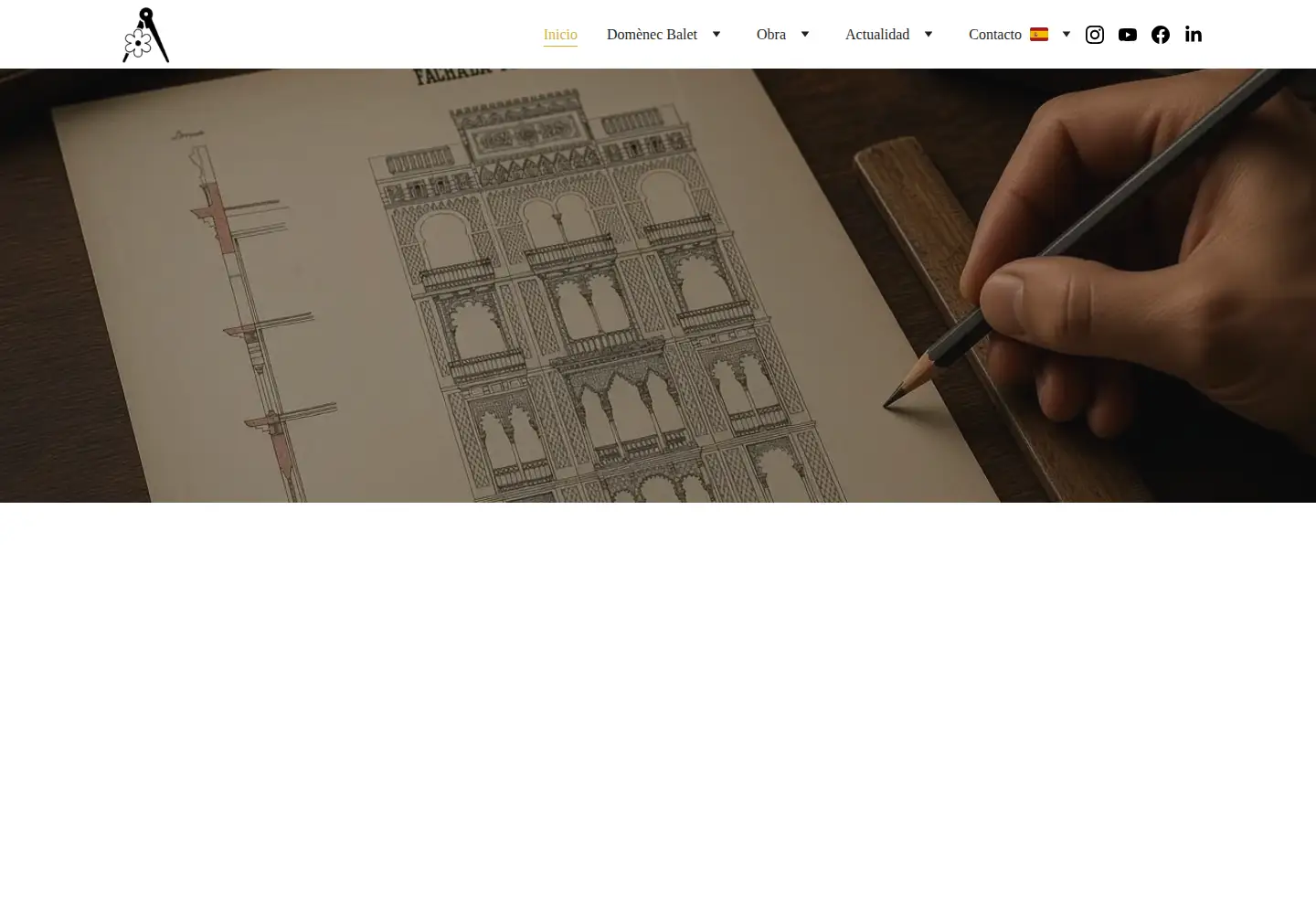Expand the Domènec Balet submenu arrow
The image size is (1316, 914).
(716, 35)
